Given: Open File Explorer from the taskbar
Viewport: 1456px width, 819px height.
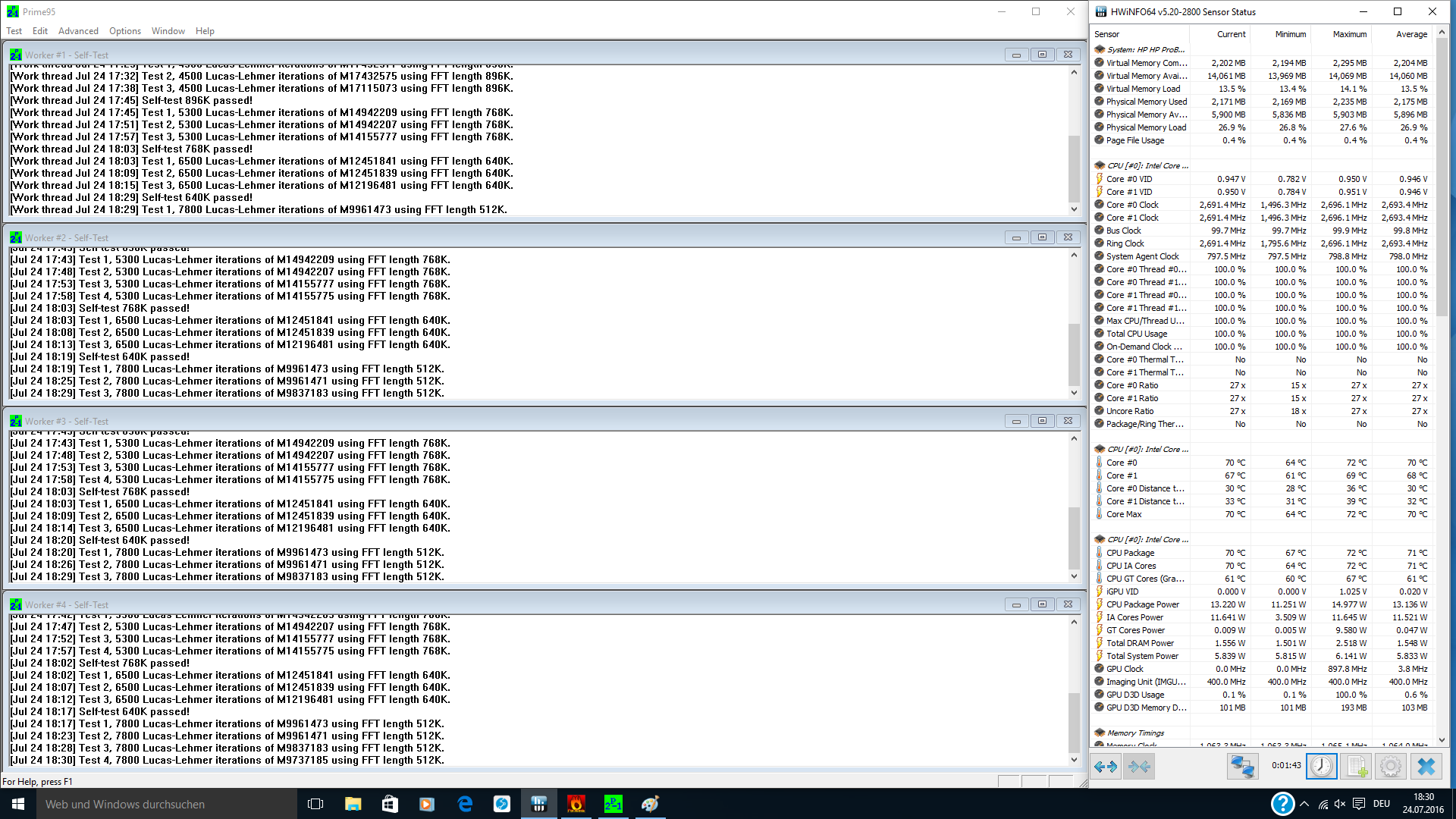Looking at the screenshot, I should [x=353, y=804].
